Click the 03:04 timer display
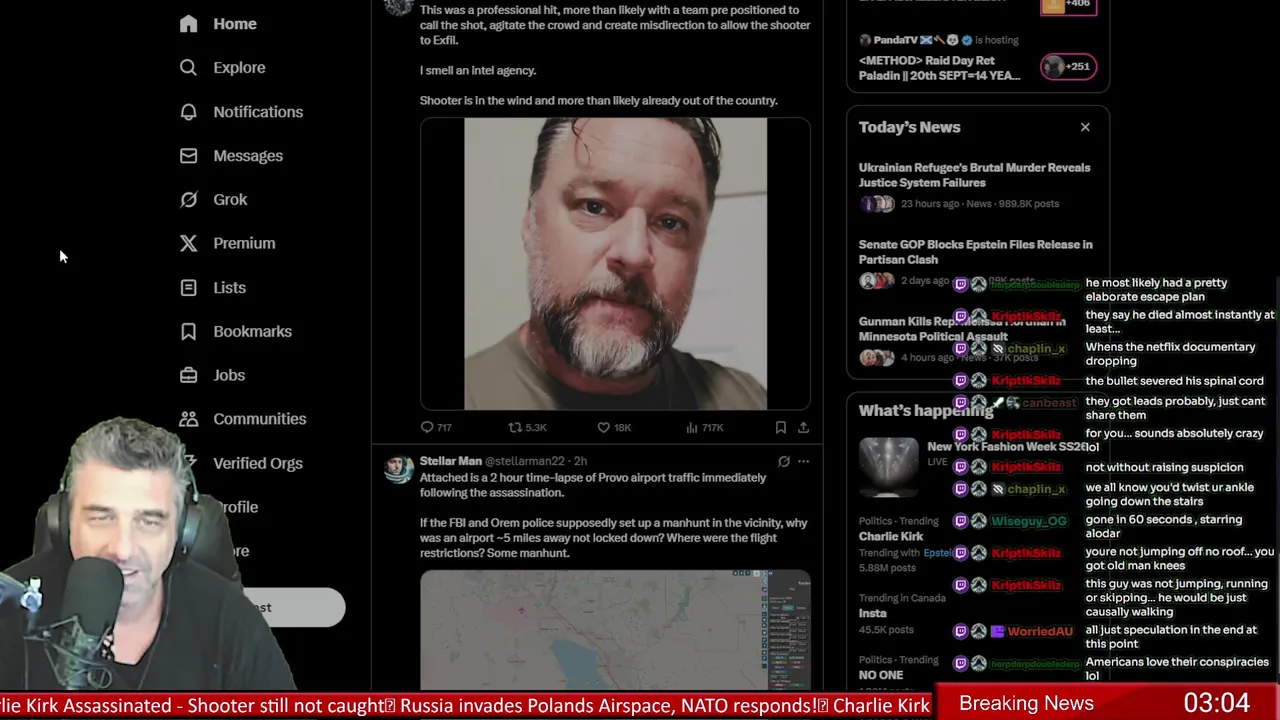This screenshot has height=720, width=1280. click(1217, 703)
